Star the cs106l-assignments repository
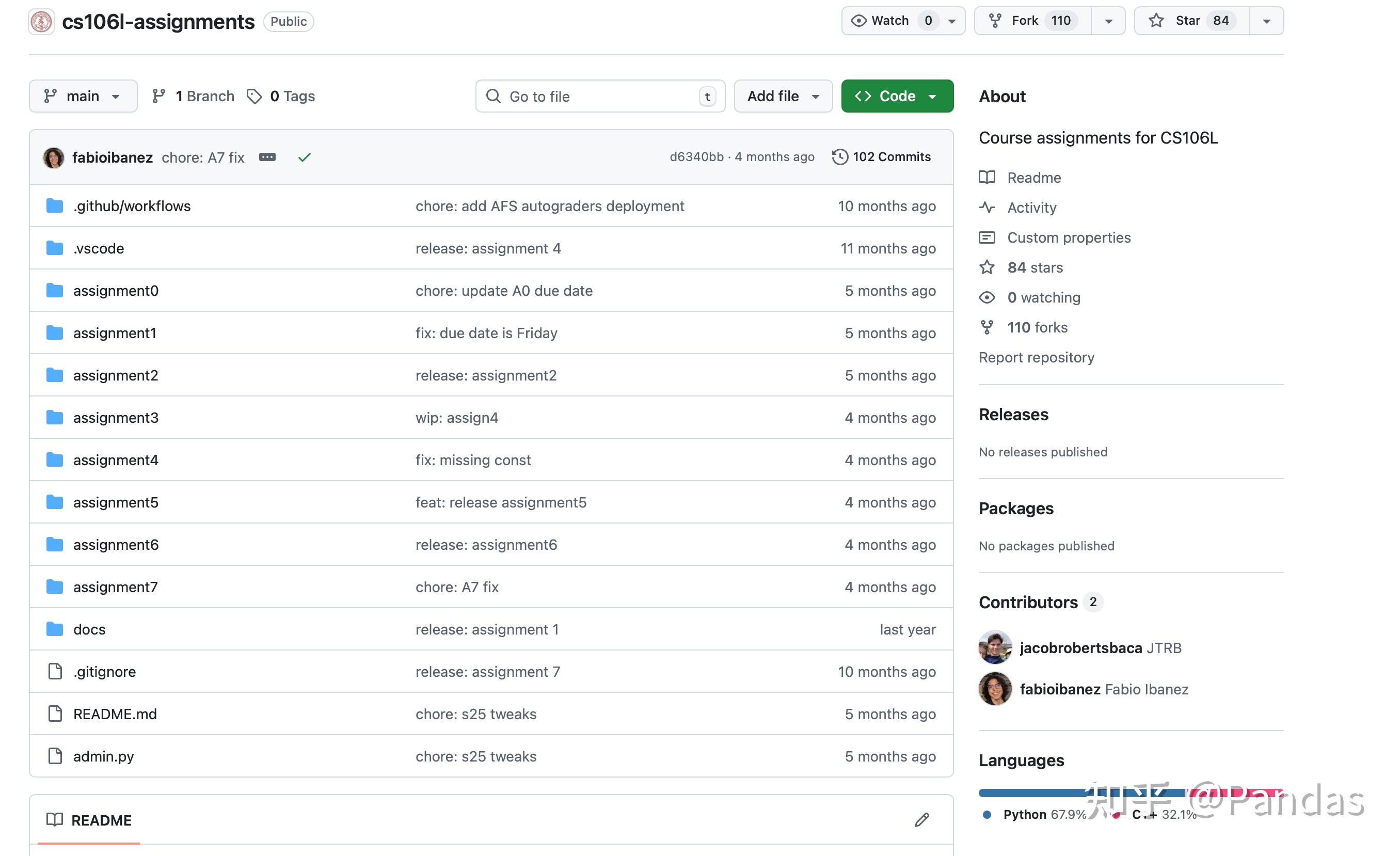 coord(1187,21)
